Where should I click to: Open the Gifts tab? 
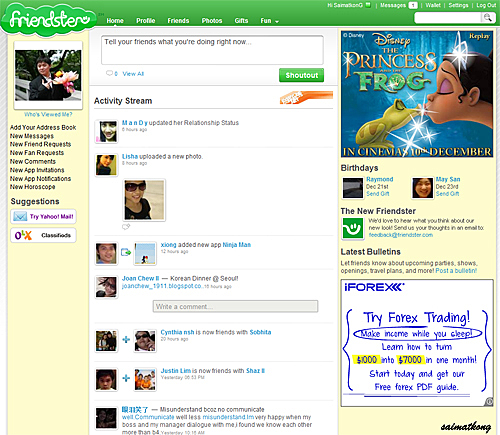[x=241, y=21]
